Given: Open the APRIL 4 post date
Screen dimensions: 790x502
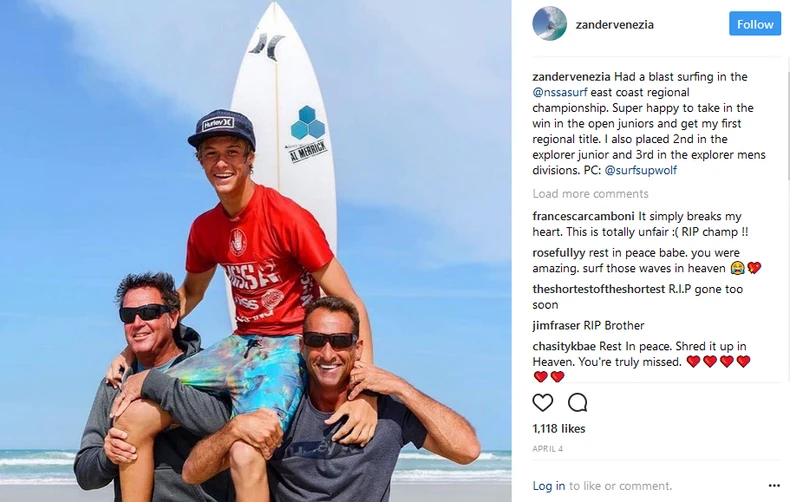Looking at the screenshot, I should [548, 449].
